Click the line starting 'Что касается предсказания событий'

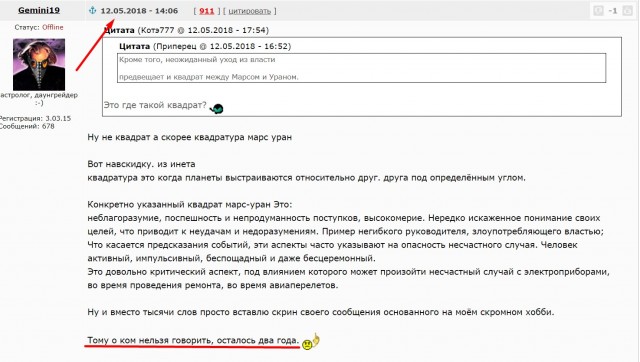(333, 245)
